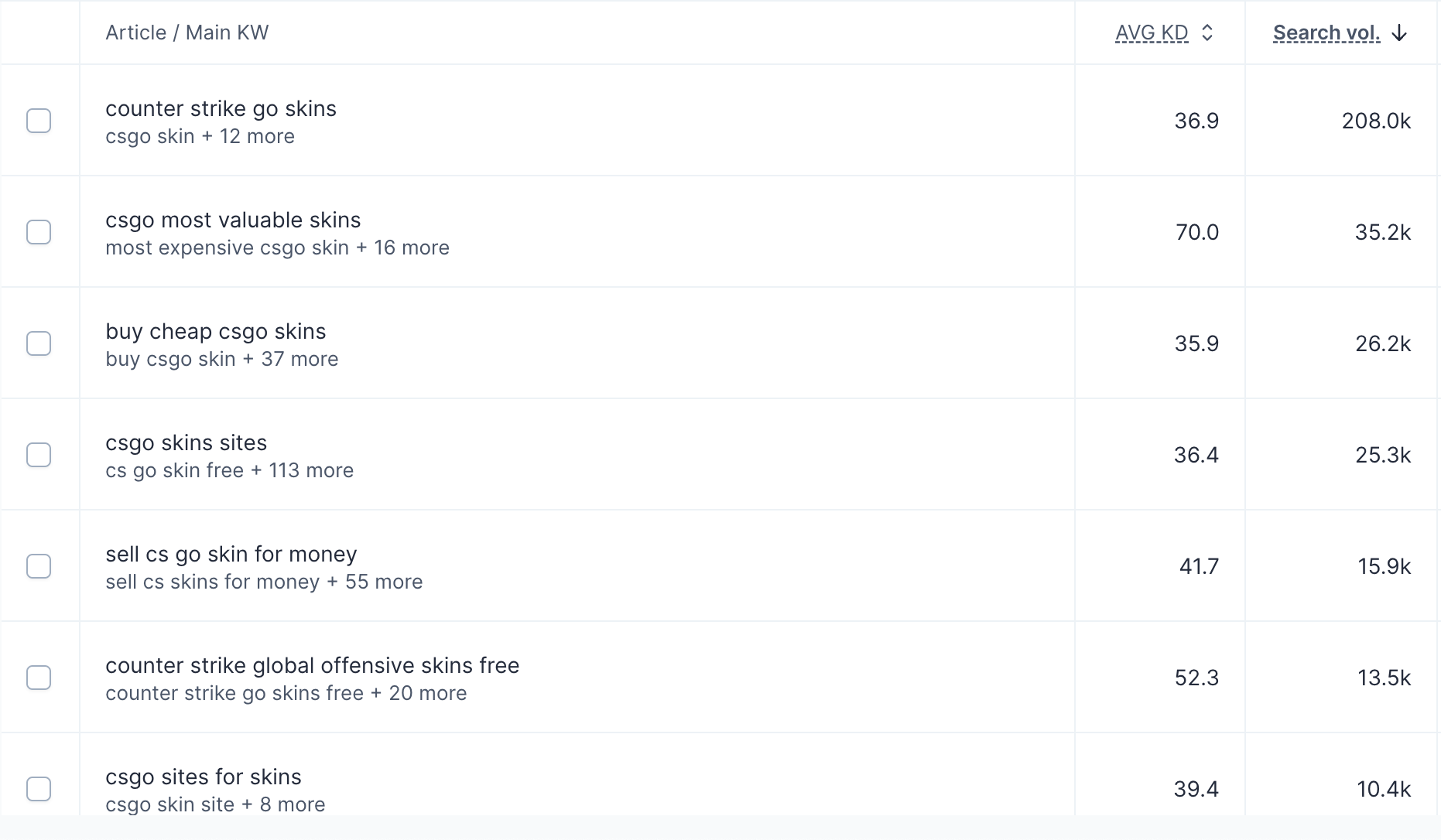Image resolution: width=1441 pixels, height=840 pixels.
Task: Open the 'buy cheap csgo skins' article
Action: pyautogui.click(x=215, y=332)
